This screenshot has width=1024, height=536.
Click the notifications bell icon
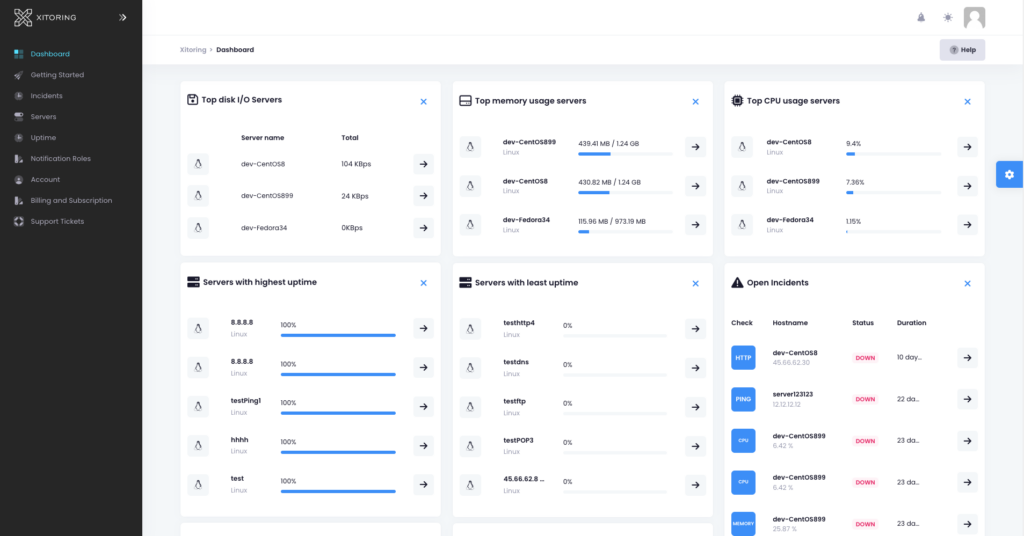pos(921,18)
